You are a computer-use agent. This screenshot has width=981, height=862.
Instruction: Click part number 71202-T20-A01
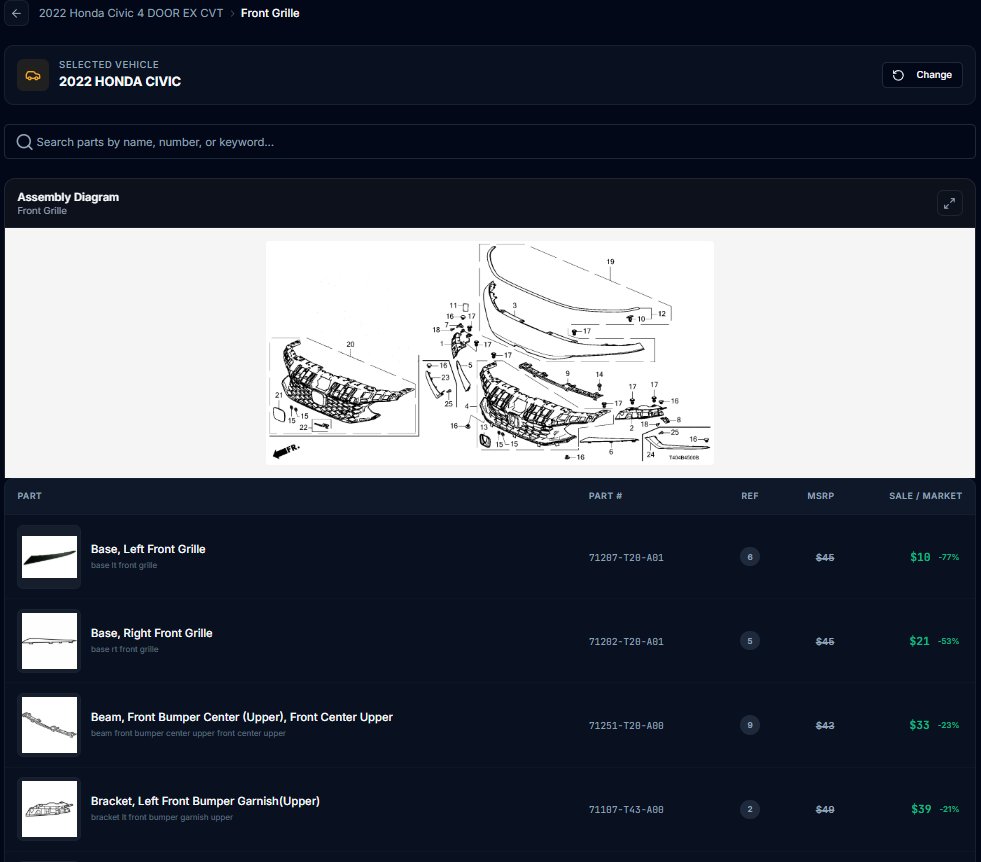[626, 641]
